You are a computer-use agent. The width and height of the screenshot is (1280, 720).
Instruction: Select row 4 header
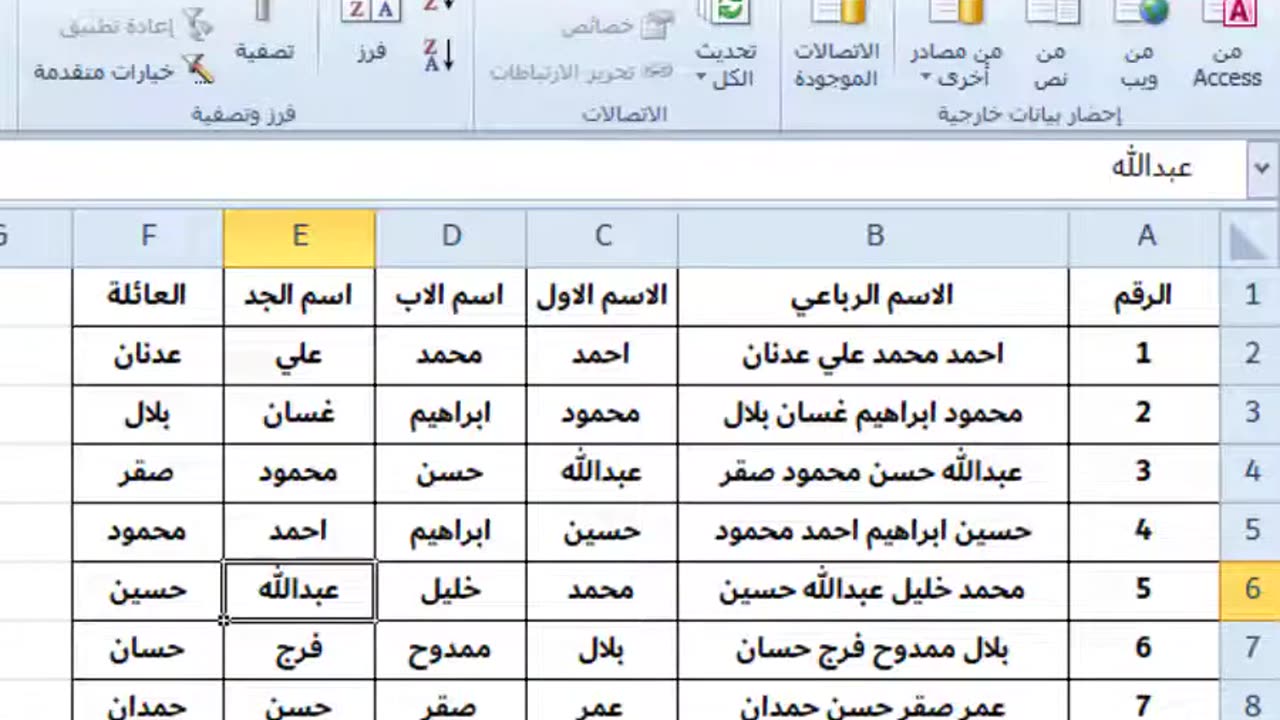coord(1251,472)
